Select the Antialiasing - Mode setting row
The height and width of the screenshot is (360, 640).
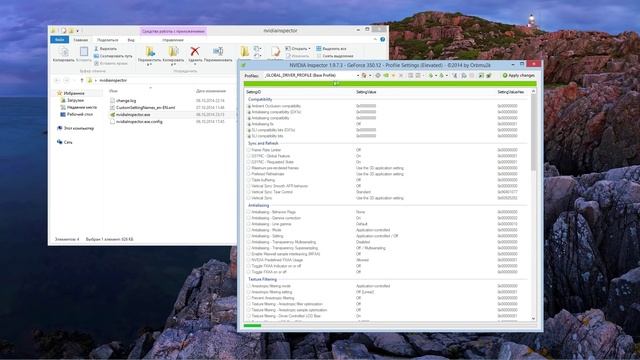pos(387,230)
